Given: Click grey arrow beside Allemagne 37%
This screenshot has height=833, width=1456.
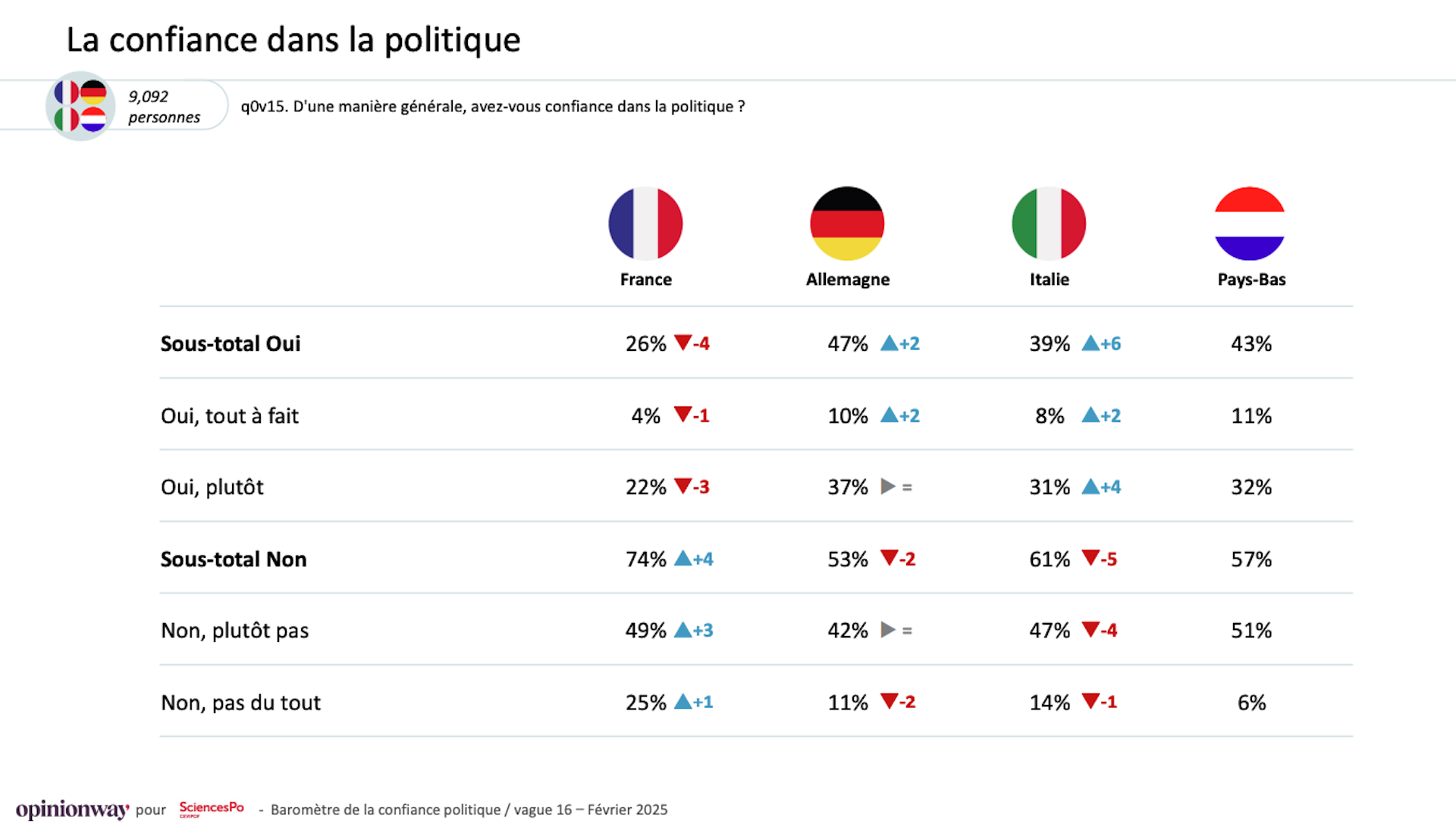Looking at the screenshot, I should point(887,487).
